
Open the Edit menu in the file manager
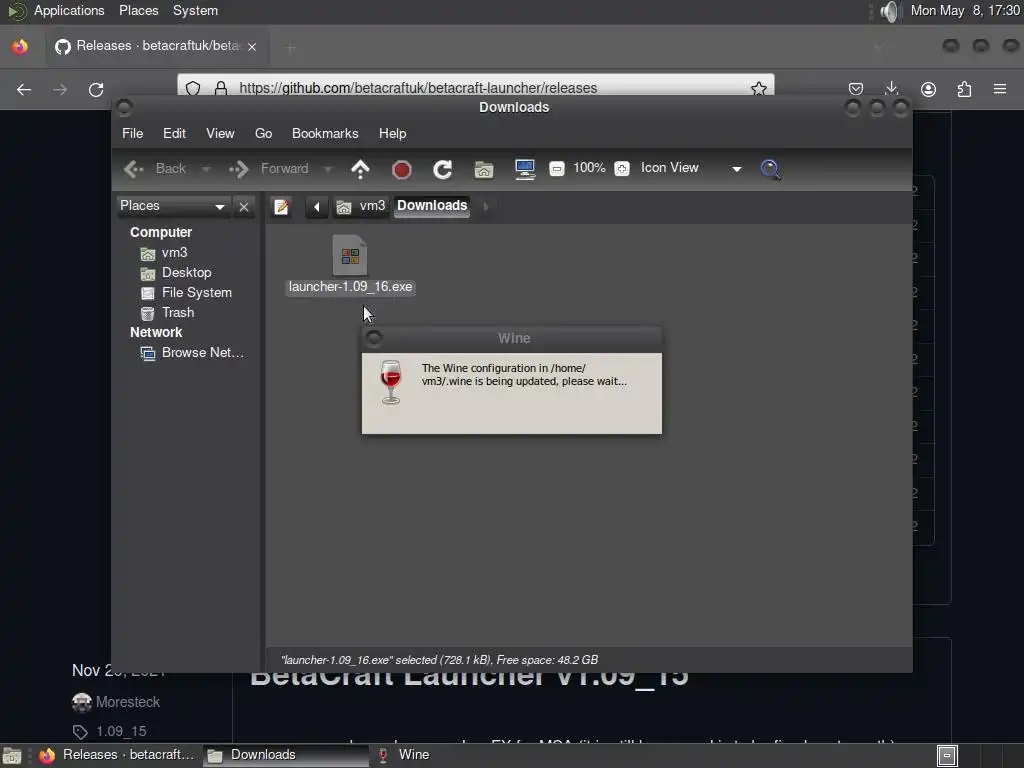pos(174,133)
